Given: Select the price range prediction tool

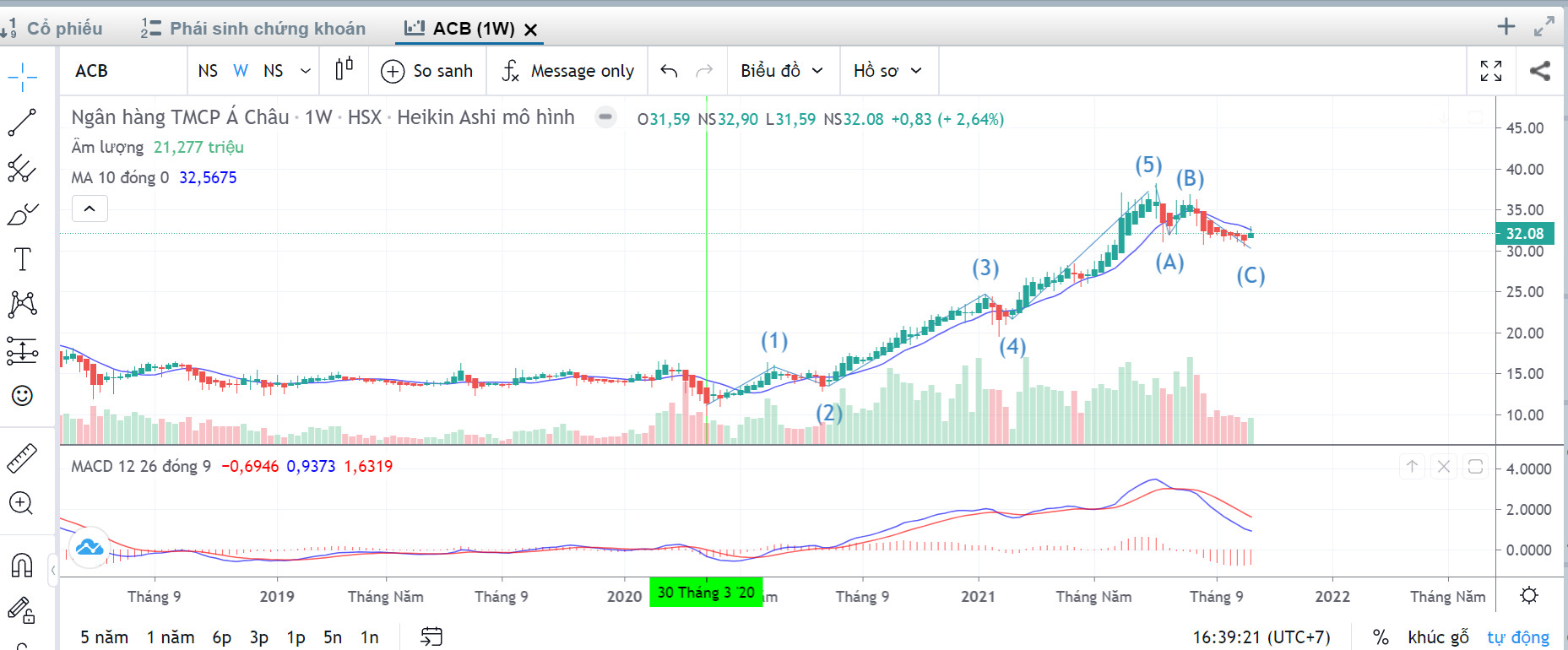Looking at the screenshot, I should (23, 350).
